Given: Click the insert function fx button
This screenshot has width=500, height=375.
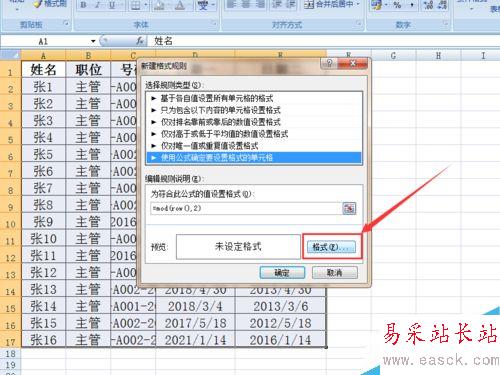Looking at the screenshot, I should pyautogui.click(x=140, y=41).
